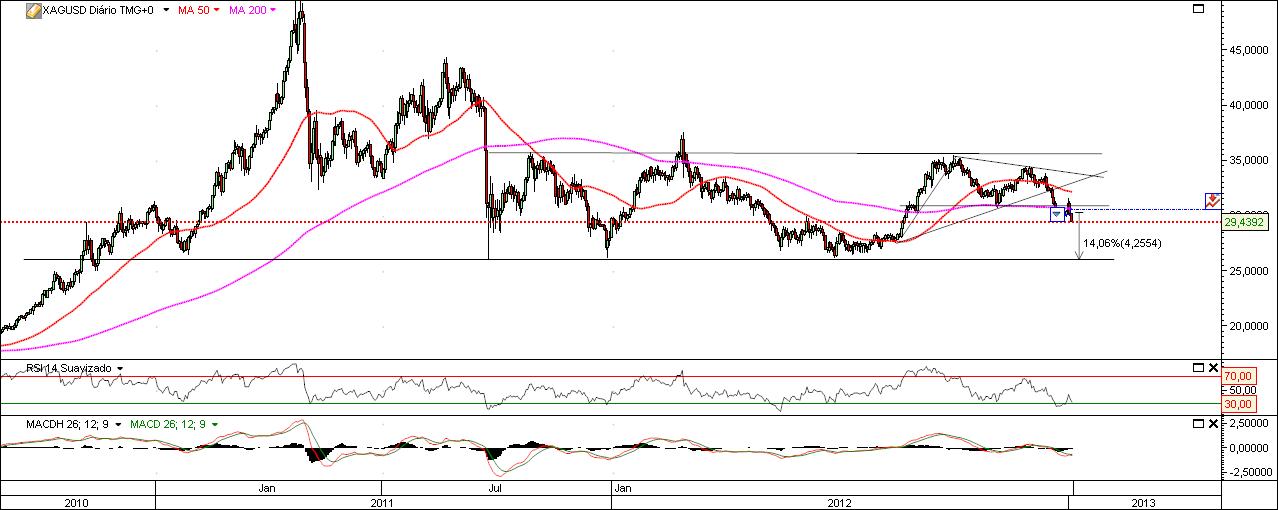Maximize the main price chart panel
1278x510 pixels.
pos(1199,9)
